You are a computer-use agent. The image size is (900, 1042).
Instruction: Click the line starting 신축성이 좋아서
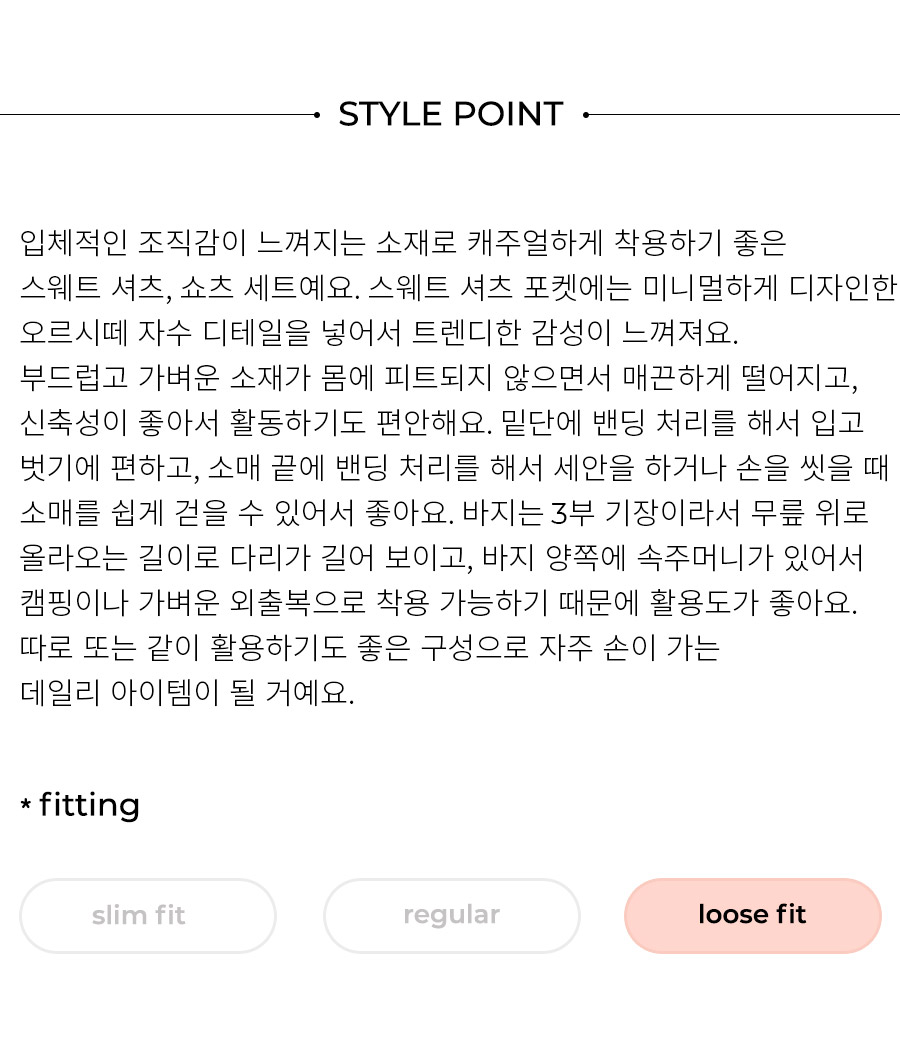click(442, 423)
